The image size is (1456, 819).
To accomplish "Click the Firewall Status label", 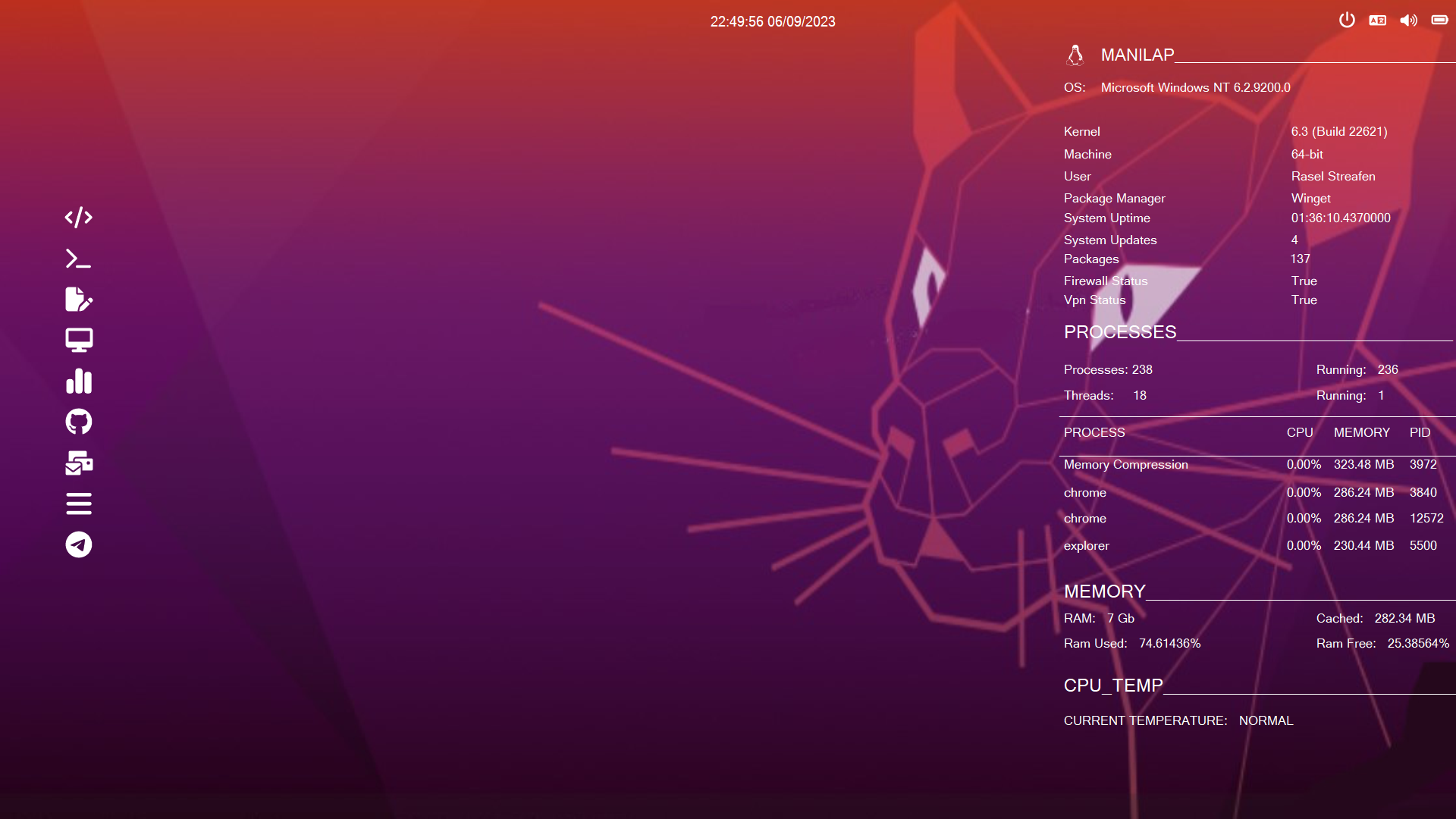I will pos(1106,281).
